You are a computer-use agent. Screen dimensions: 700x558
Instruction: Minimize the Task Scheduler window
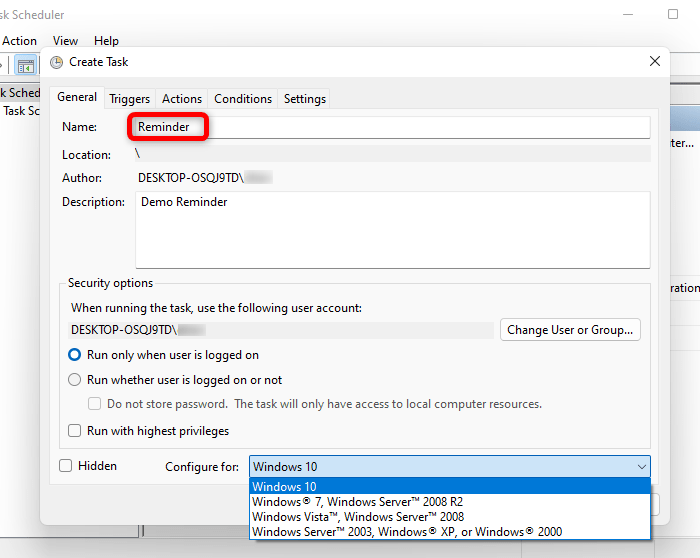click(628, 14)
